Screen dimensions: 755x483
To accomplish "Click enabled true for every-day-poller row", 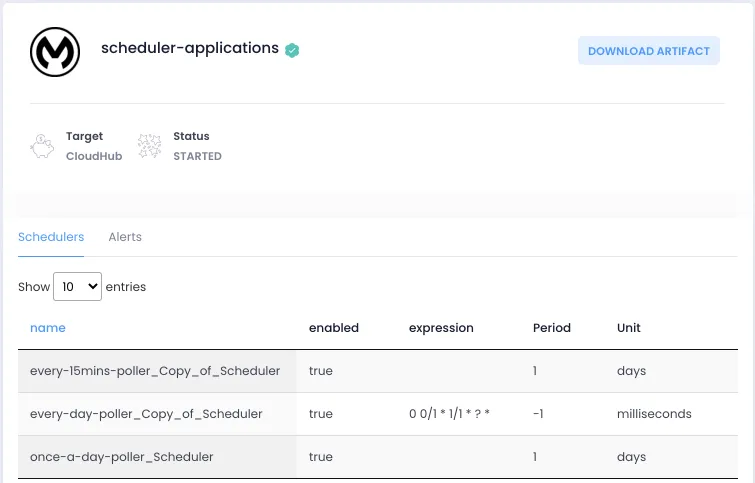I will (x=321, y=414).
